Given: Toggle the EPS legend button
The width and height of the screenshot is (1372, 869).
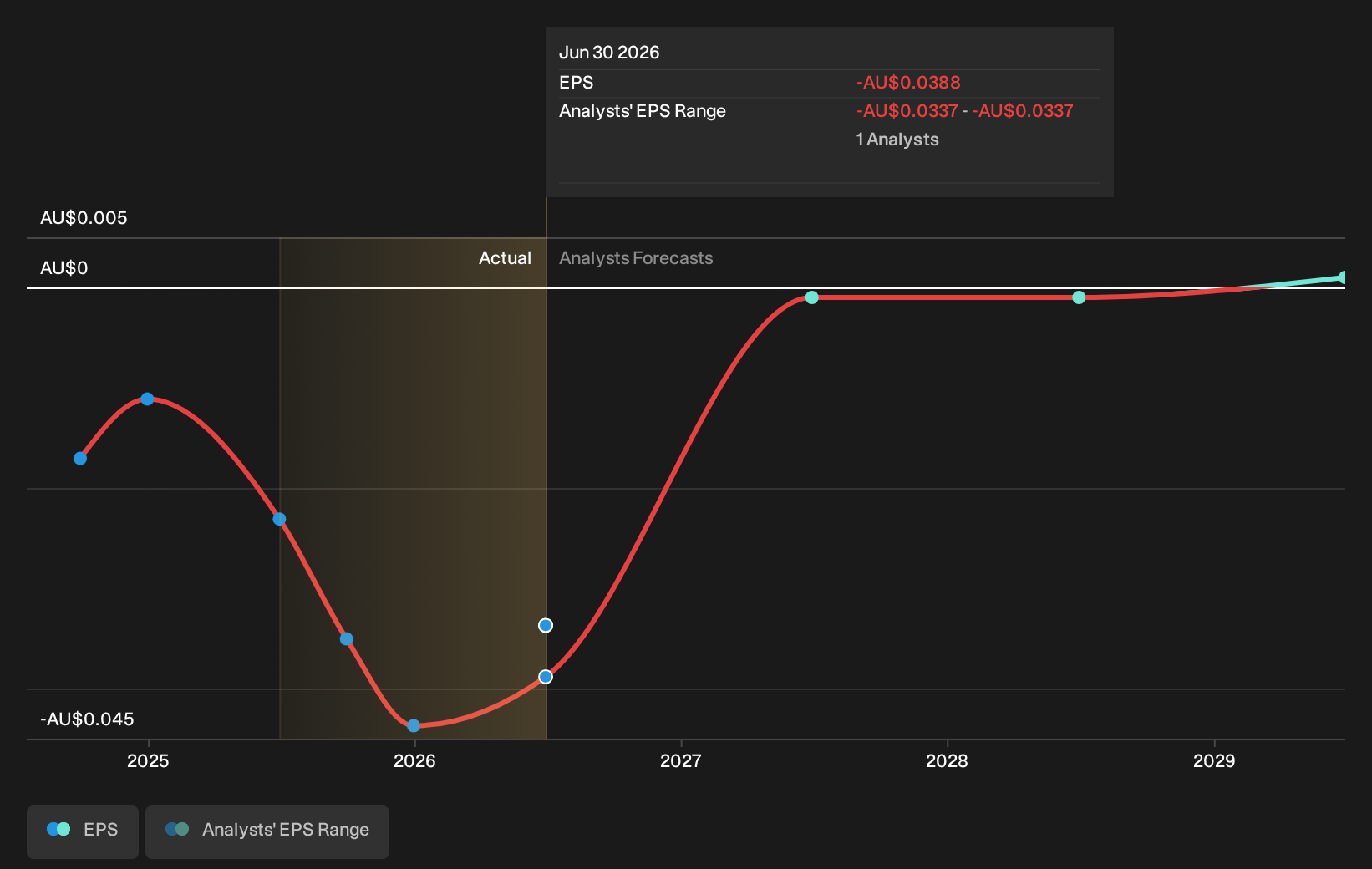Looking at the screenshot, I should pyautogui.click(x=83, y=831).
